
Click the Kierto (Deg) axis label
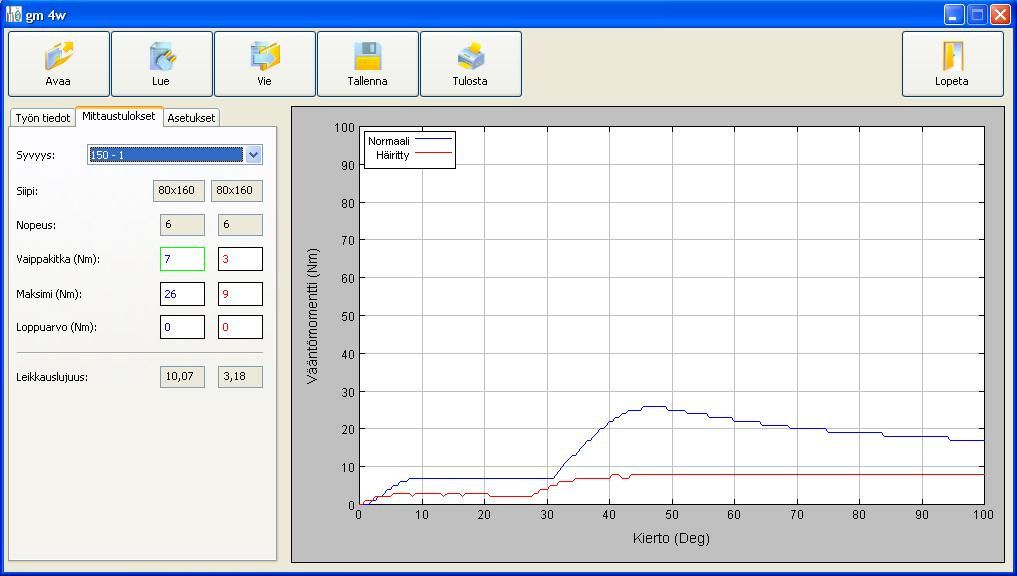pos(671,538)
